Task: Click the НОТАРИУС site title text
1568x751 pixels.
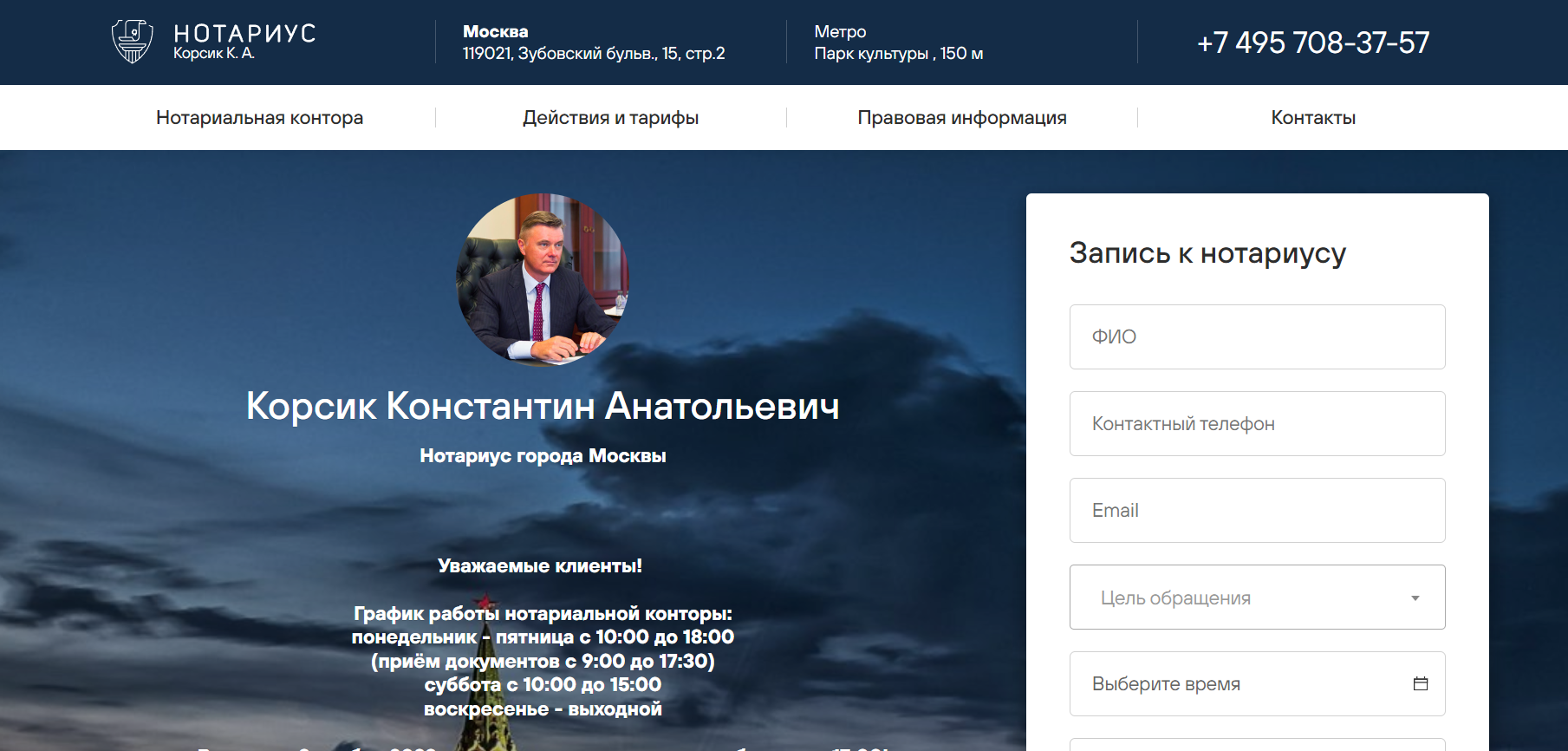Action: click(x=244, y=33)
